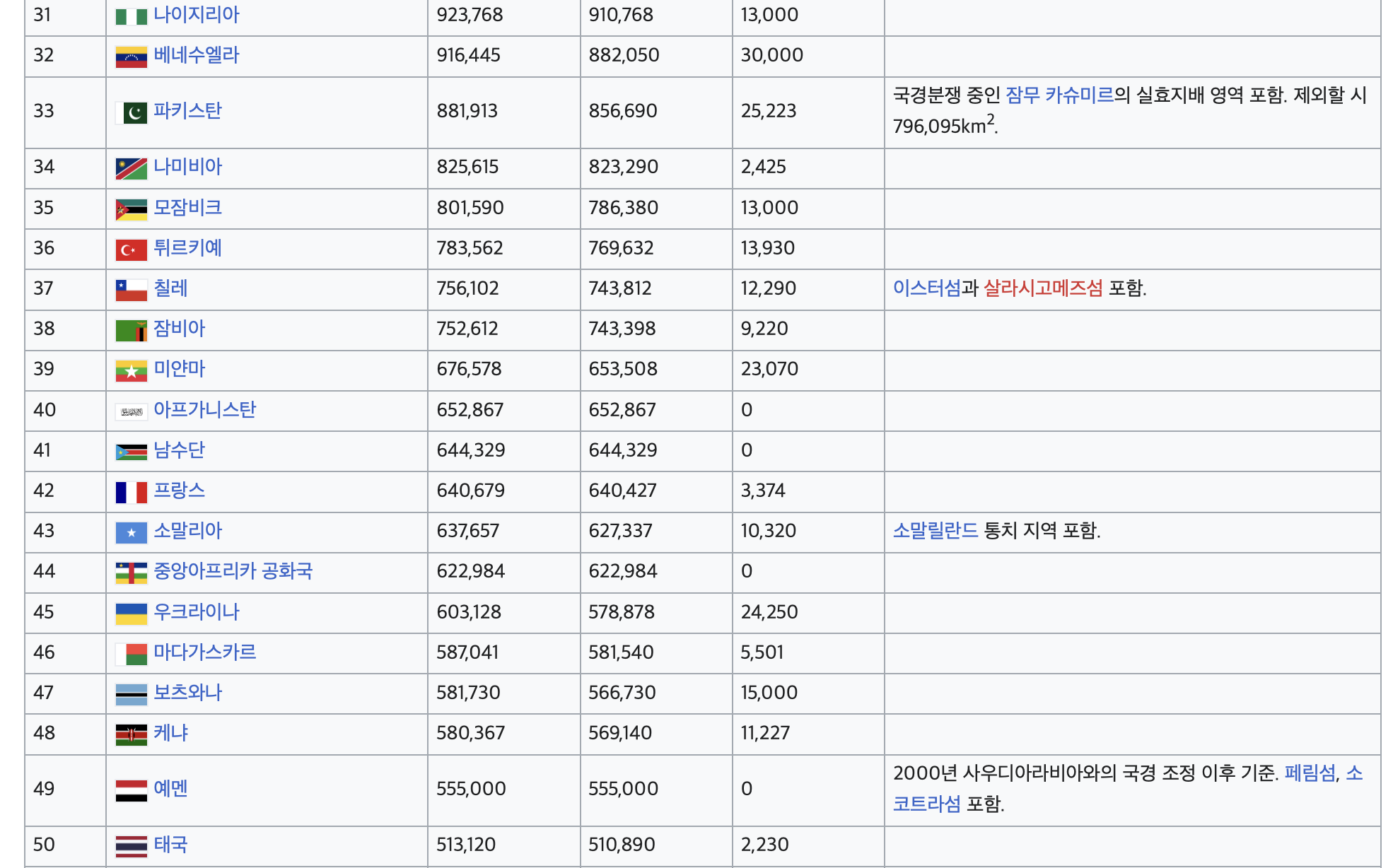Click the Pakistan flag icon

tap(131, 112)
